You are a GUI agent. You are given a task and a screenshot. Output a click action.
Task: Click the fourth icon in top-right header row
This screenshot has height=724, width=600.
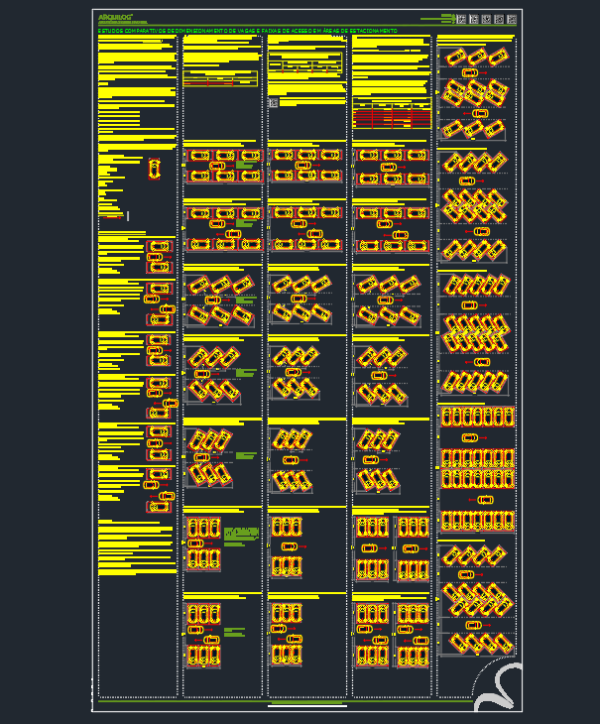point(499,19)
